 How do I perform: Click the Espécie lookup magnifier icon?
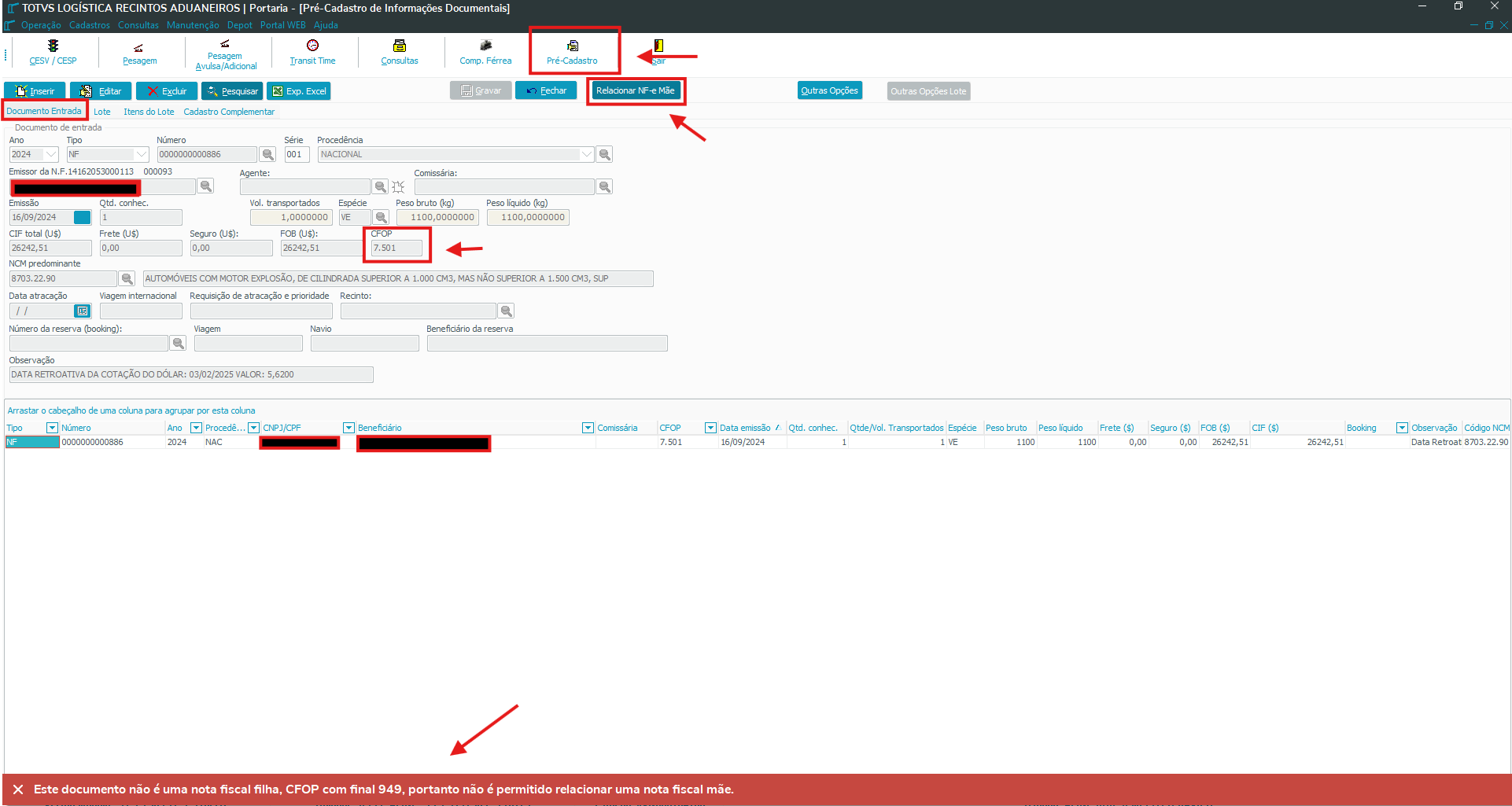[x=382, y=217]
